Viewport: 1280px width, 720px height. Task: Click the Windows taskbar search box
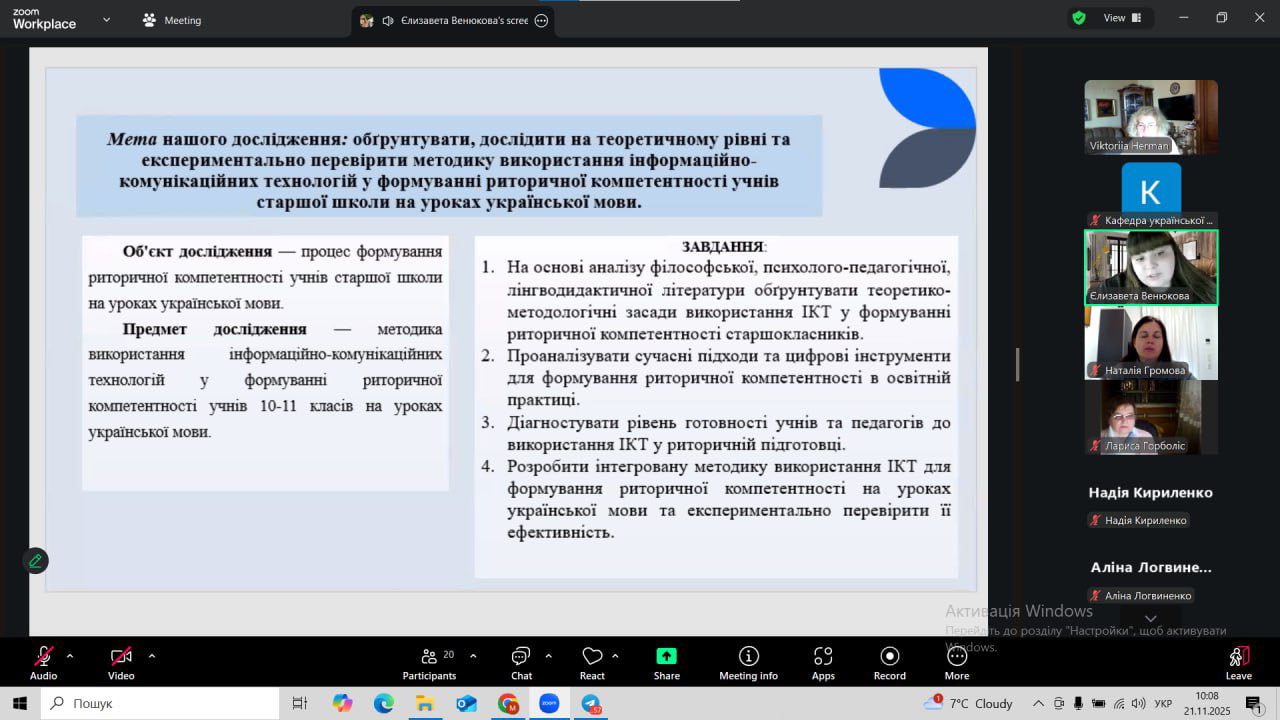pos(160,704)
